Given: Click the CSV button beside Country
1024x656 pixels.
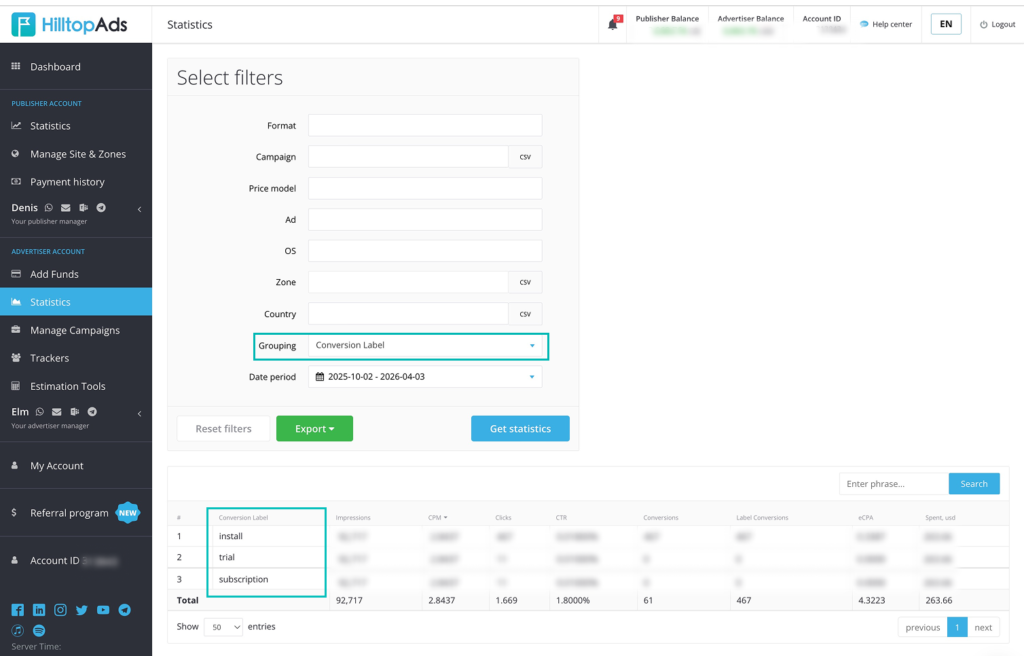Looking at the screenshot, I should (x=525, y=314).
